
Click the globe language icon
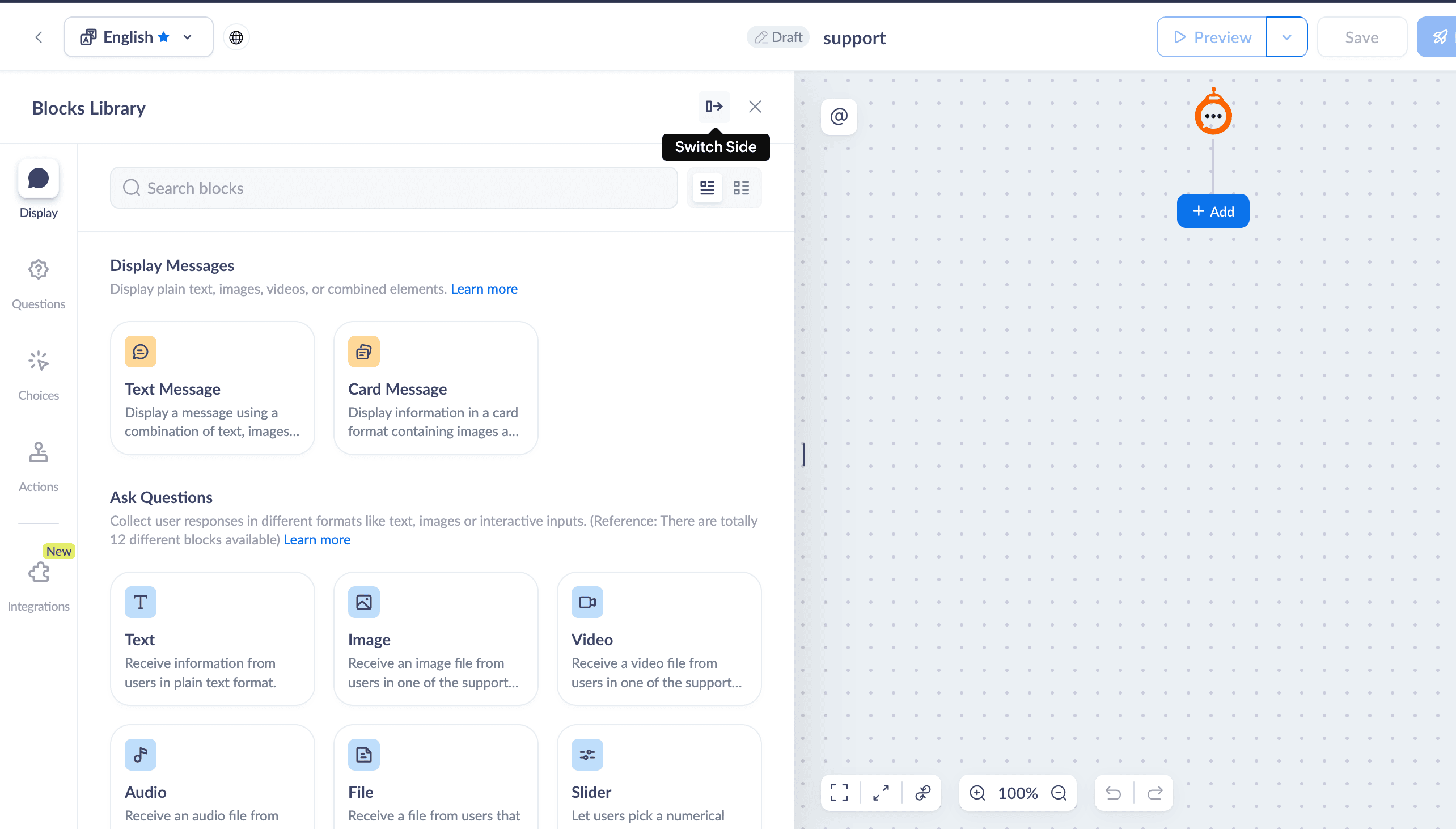236,37
